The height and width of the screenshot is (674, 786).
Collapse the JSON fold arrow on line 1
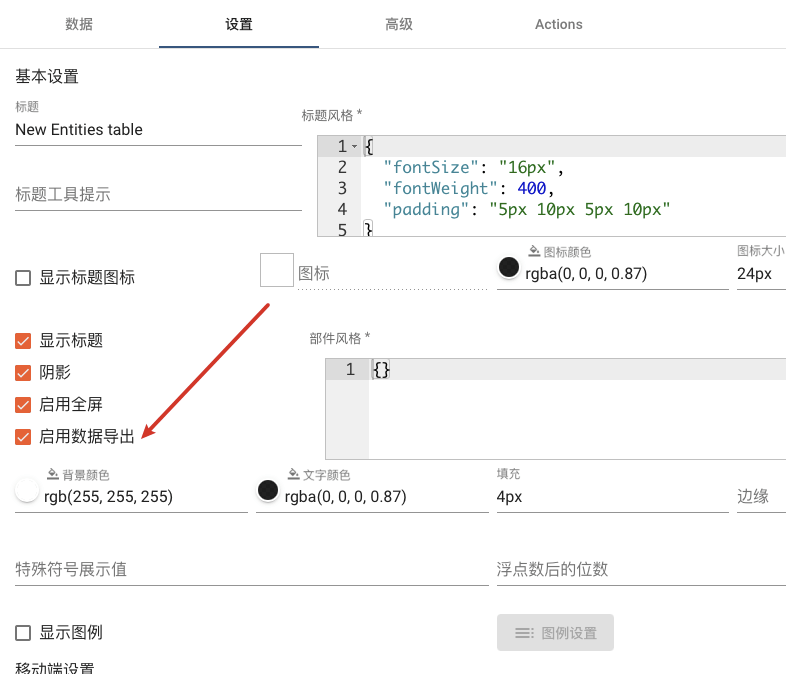(x=354, y=146)
